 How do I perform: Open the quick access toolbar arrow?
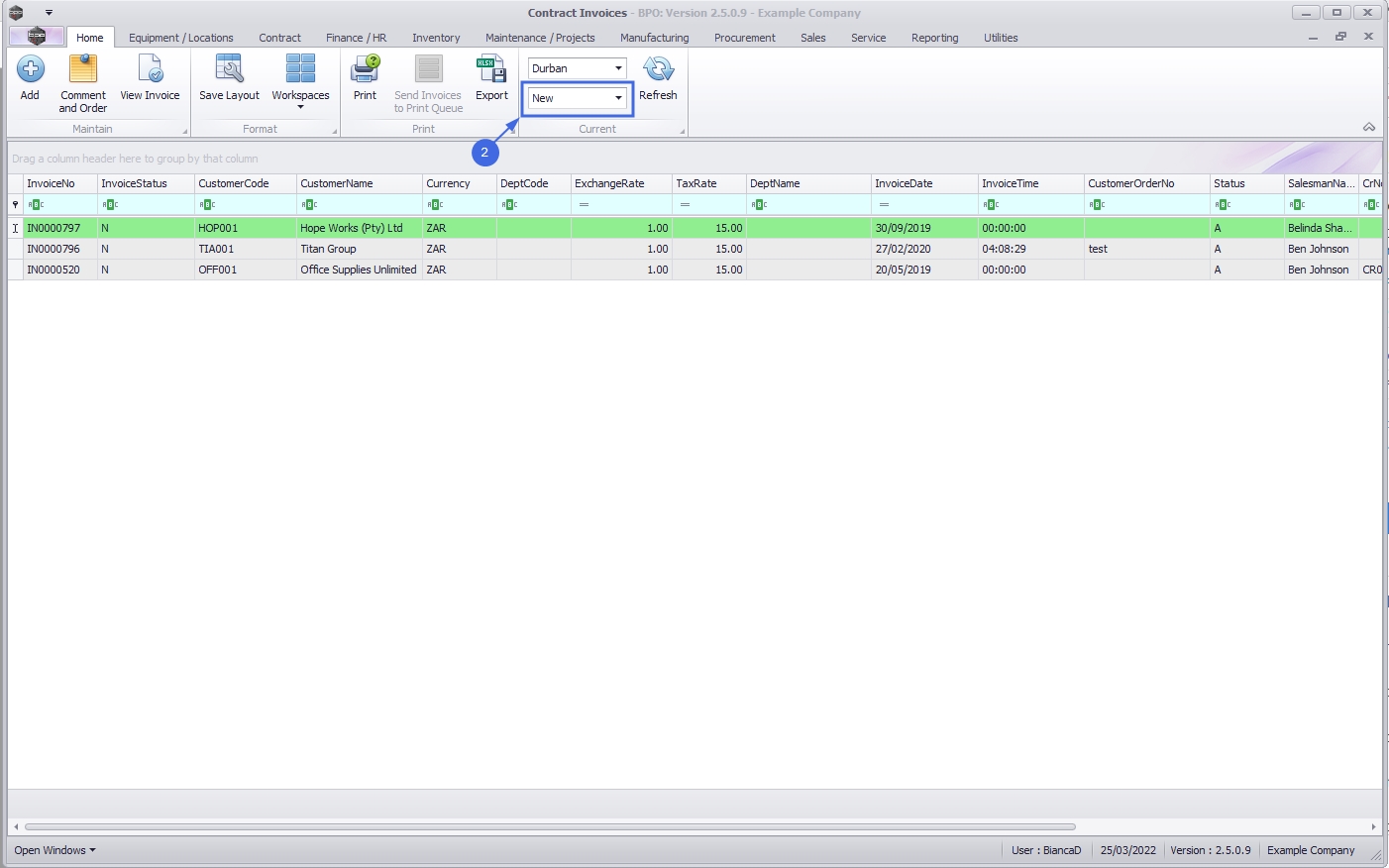tap(49, 13)
